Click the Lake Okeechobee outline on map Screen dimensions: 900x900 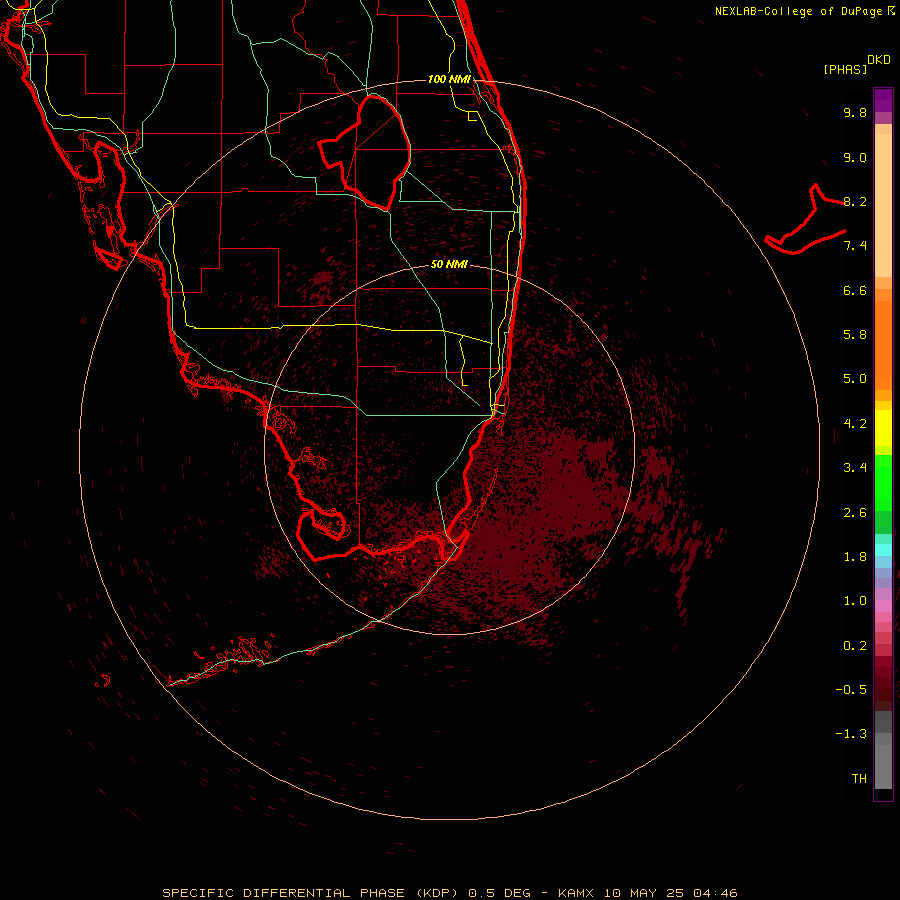(365, 152)
